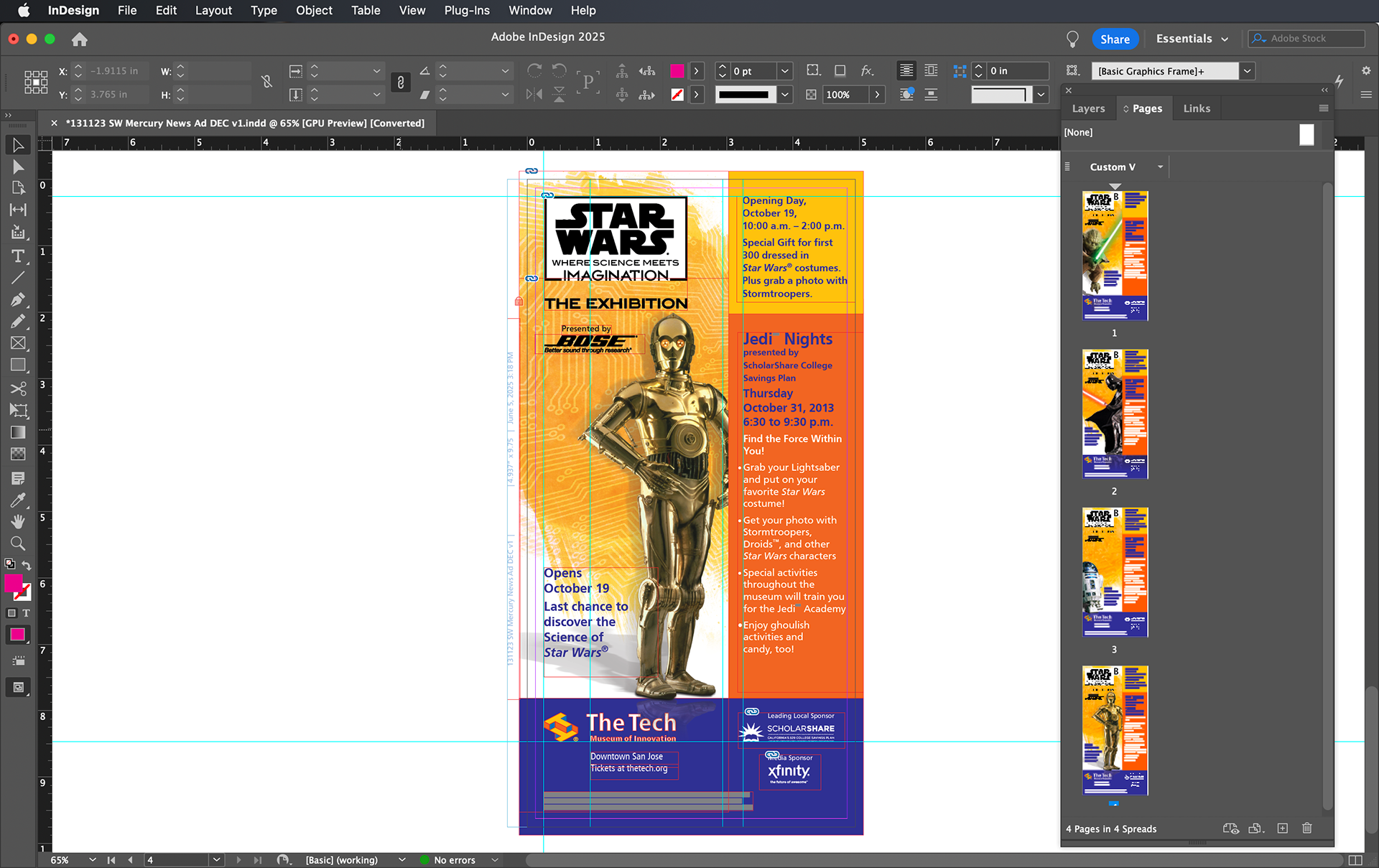
Task: Click the Home icon
Action: [80, 39]
